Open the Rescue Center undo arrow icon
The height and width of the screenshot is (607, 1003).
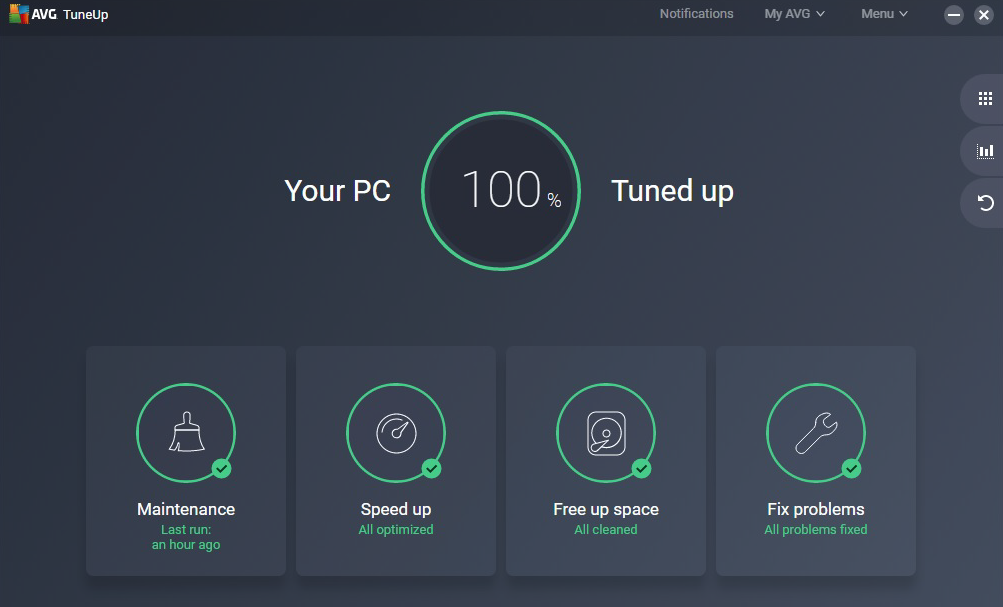pyautogui.click(x=985, y=203)
